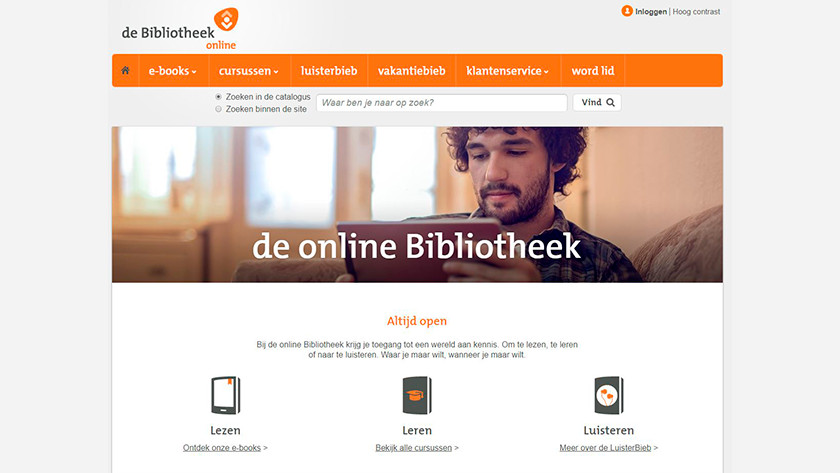840x473 pixels.
Task: Open the vakantiebieb menu item
Action: 411,71
